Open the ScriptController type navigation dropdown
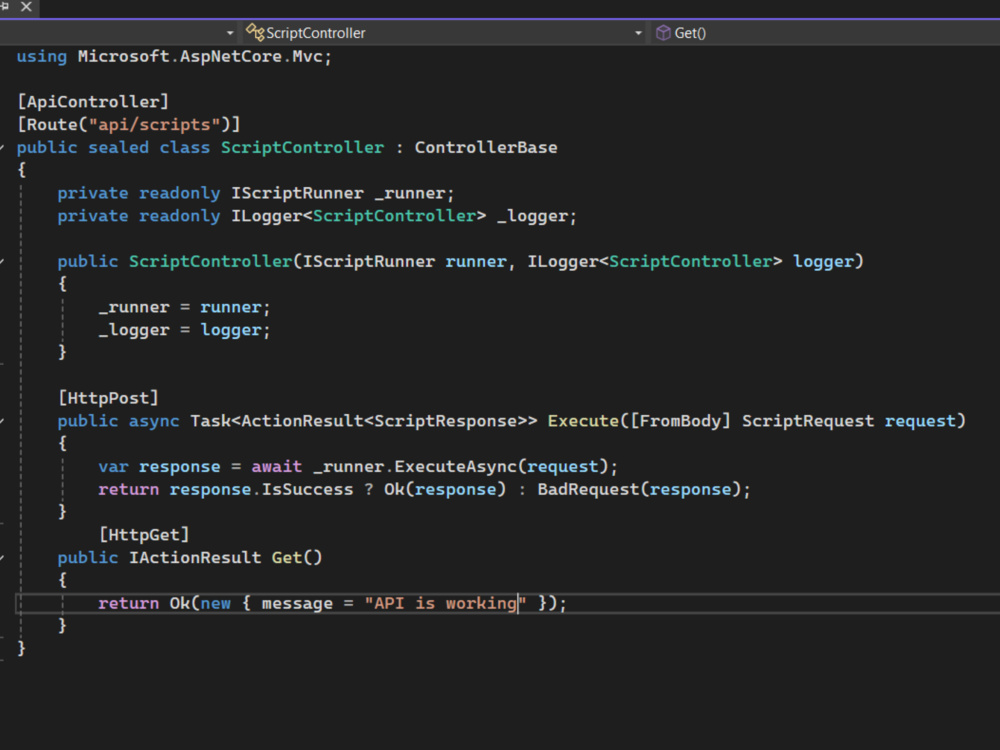Viewport: 1000px width, 750px height. tap(444, 33)
